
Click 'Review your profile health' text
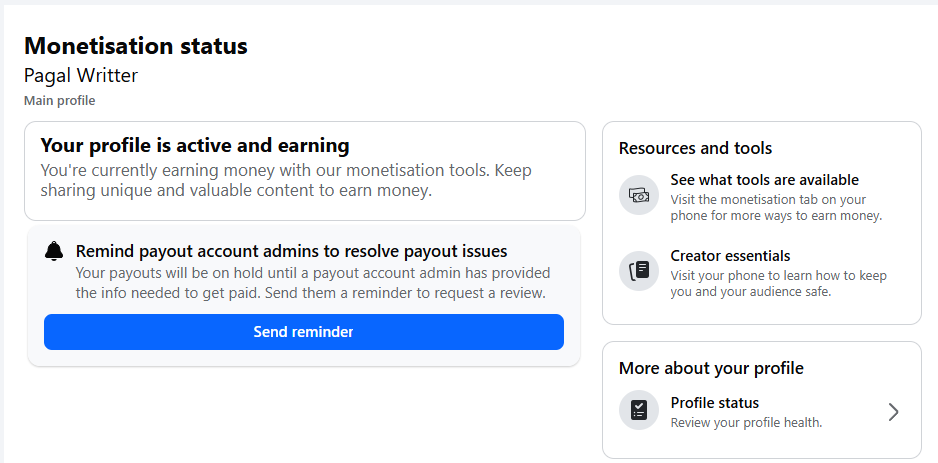click(x=746, y=423)
